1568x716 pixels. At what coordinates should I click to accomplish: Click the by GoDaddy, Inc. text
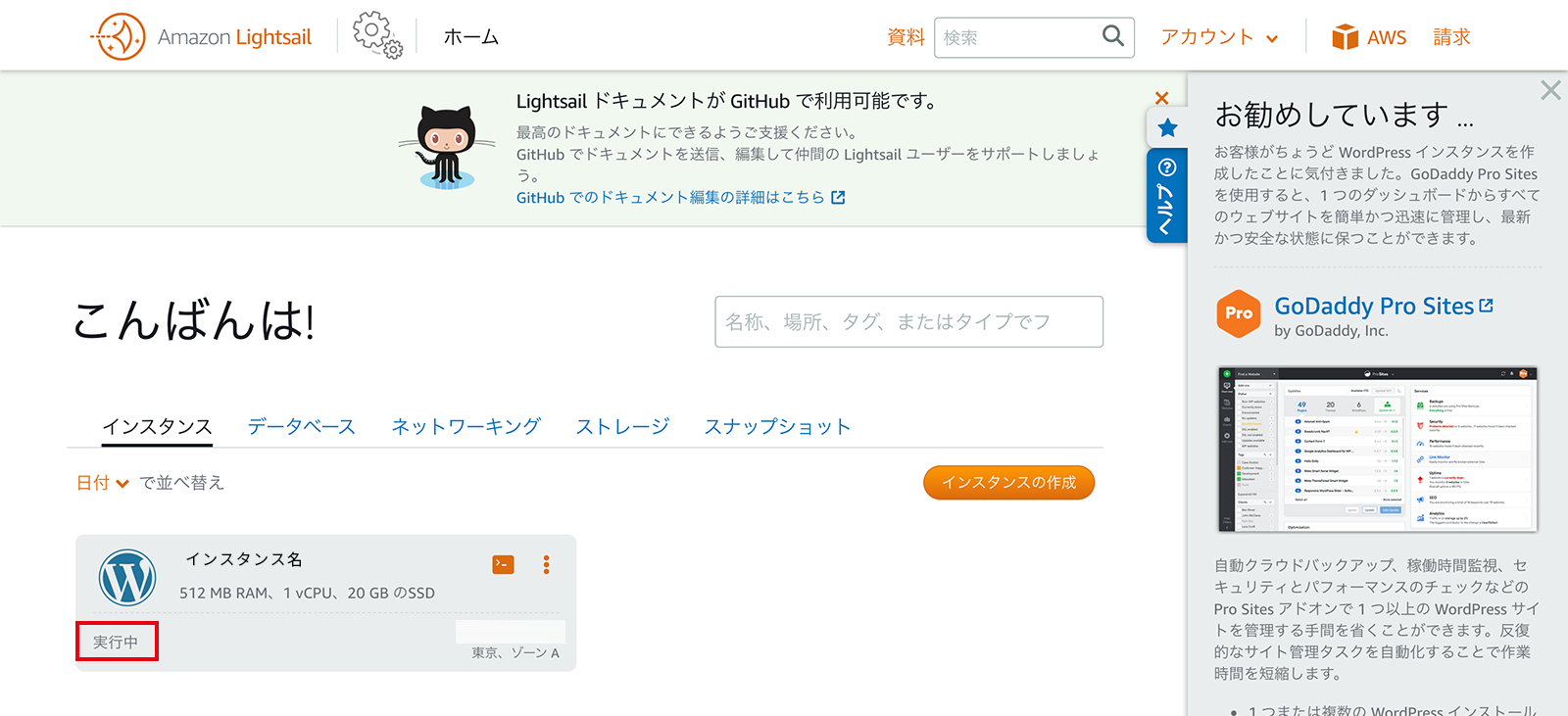pyautogui.click(x=1331, y=331)
